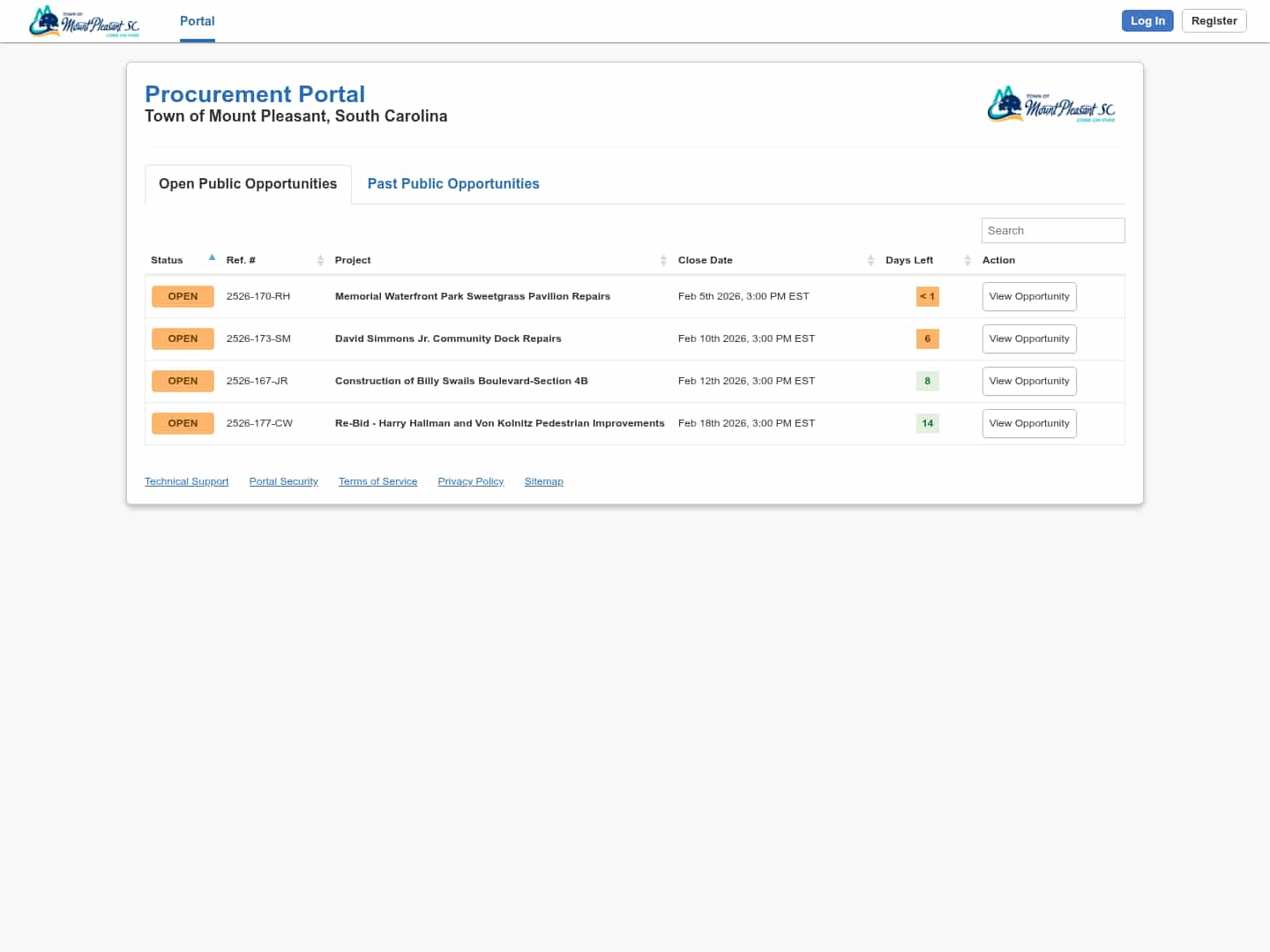Sort table by Ref. # column
1270x952 pixels.
pyautogui.click(x=320, y=260)
